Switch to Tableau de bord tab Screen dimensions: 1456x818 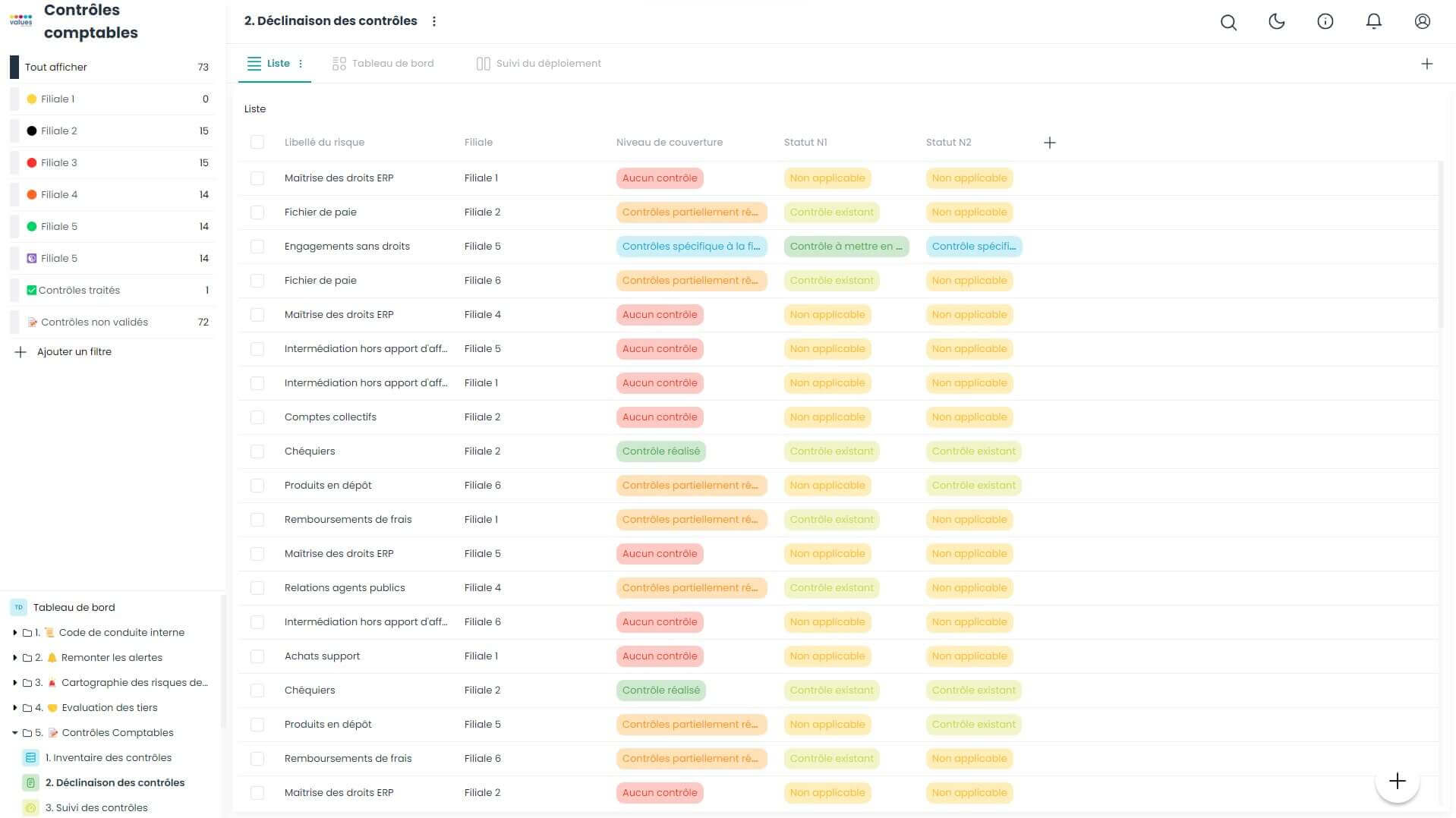coord(383,64)
